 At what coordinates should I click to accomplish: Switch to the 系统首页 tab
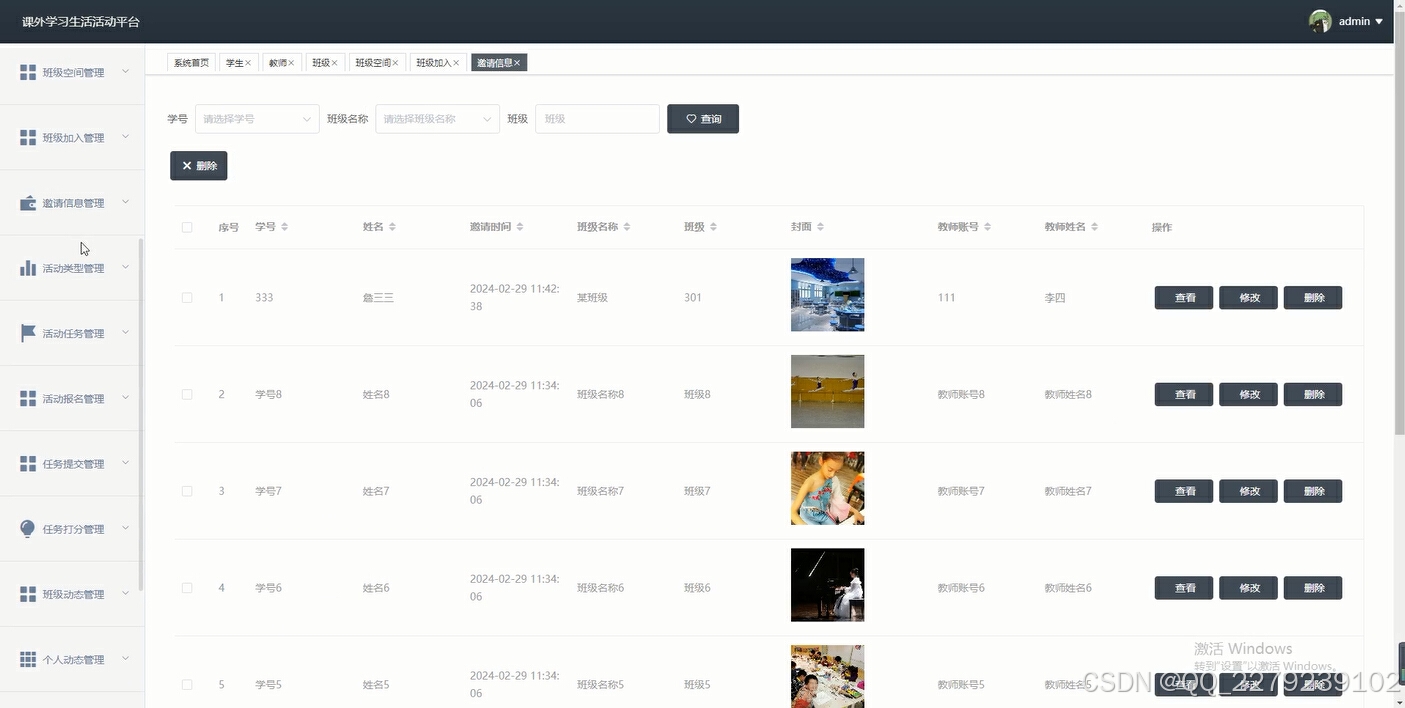tap(190, 62)
